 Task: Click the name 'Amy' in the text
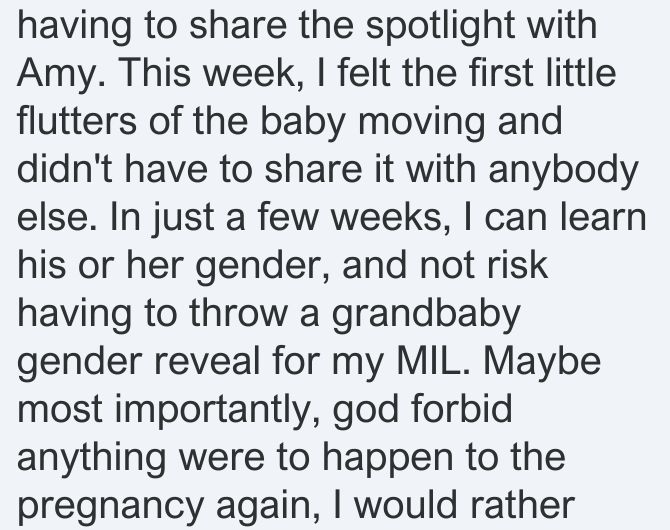click(x=57, y=74)
